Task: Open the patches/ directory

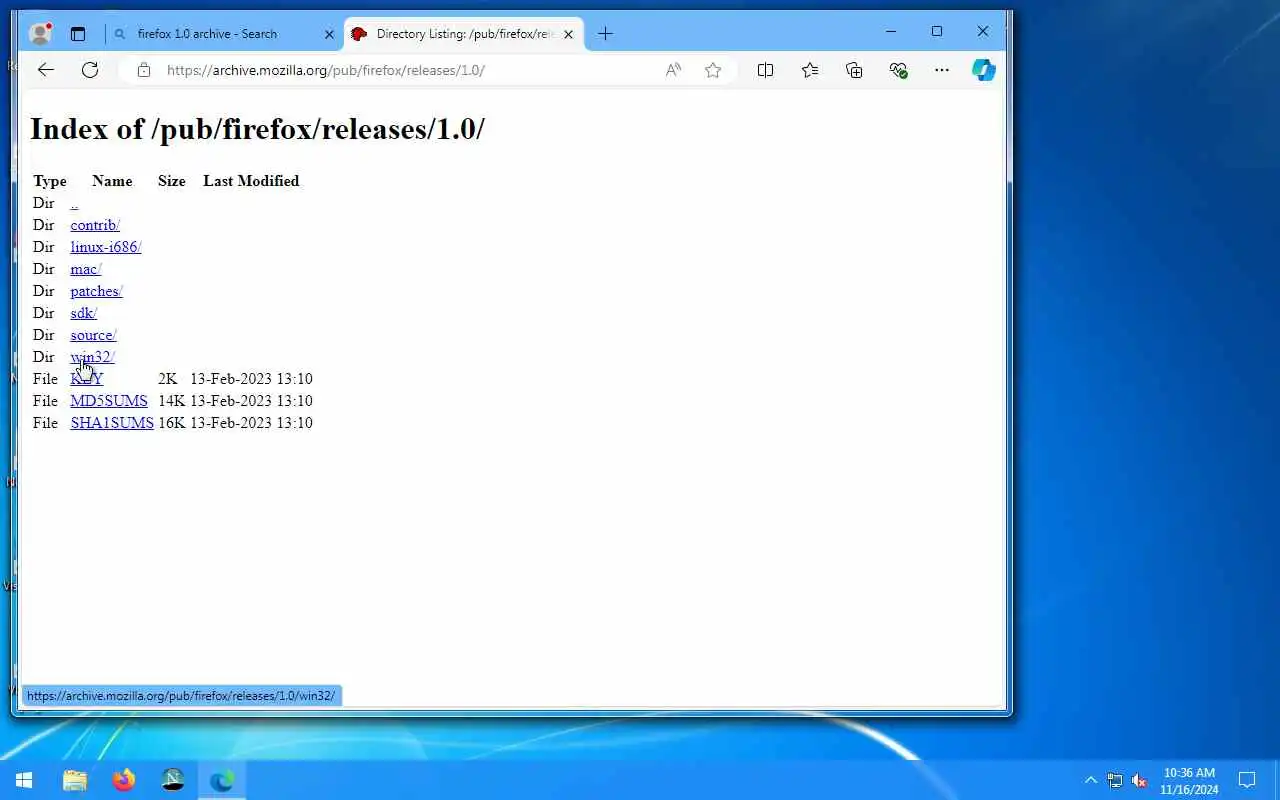Action: point(96,291)
